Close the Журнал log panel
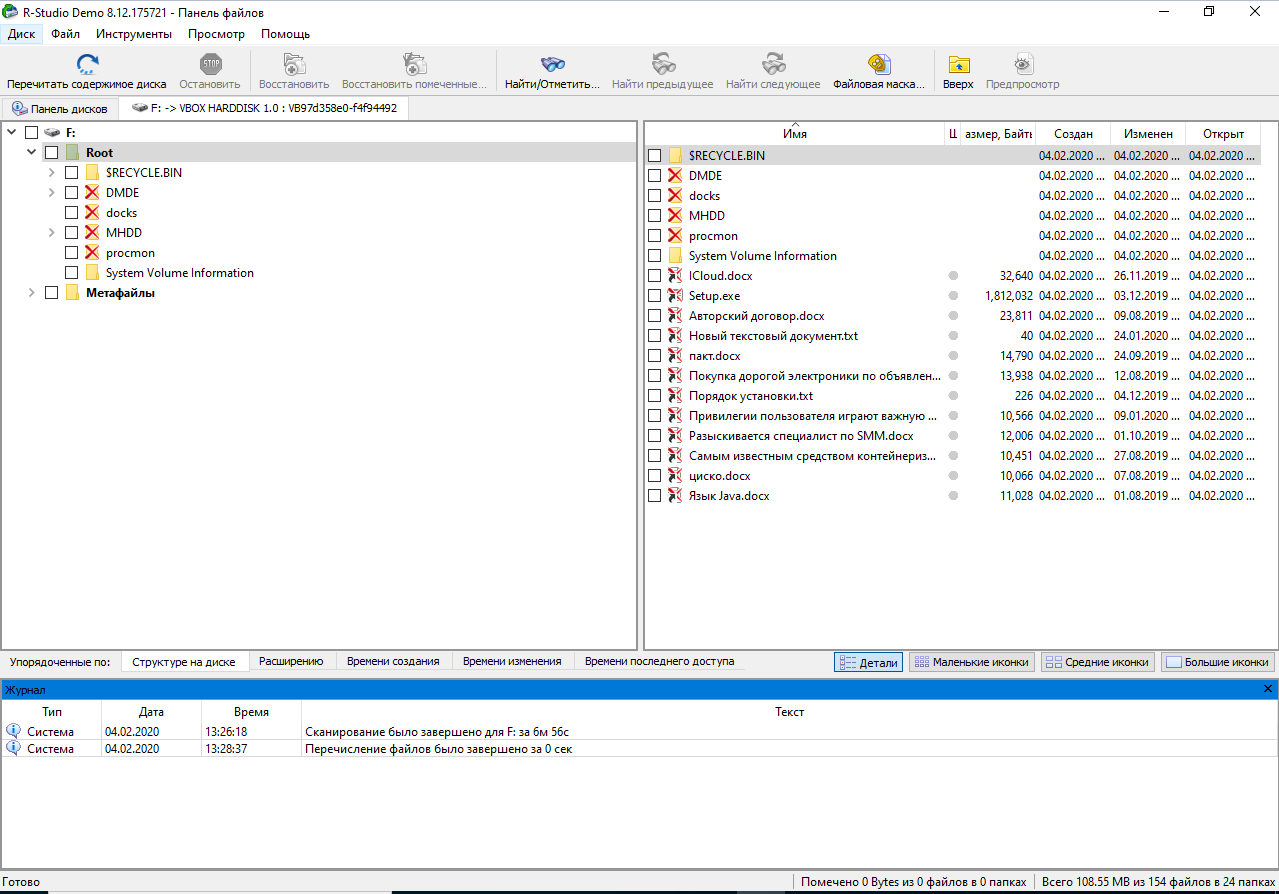1279x894 pixels. coord(1268,689)
